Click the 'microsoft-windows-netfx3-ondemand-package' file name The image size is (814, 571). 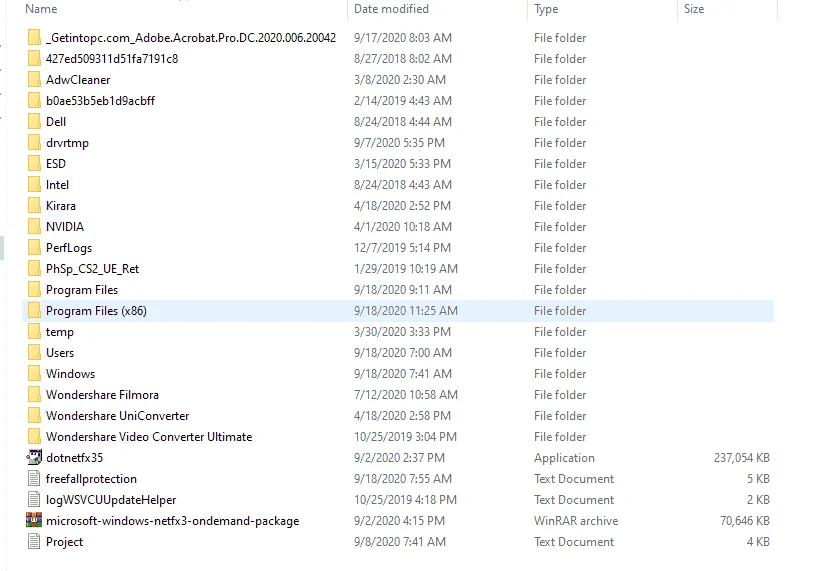tap(172, 521)
